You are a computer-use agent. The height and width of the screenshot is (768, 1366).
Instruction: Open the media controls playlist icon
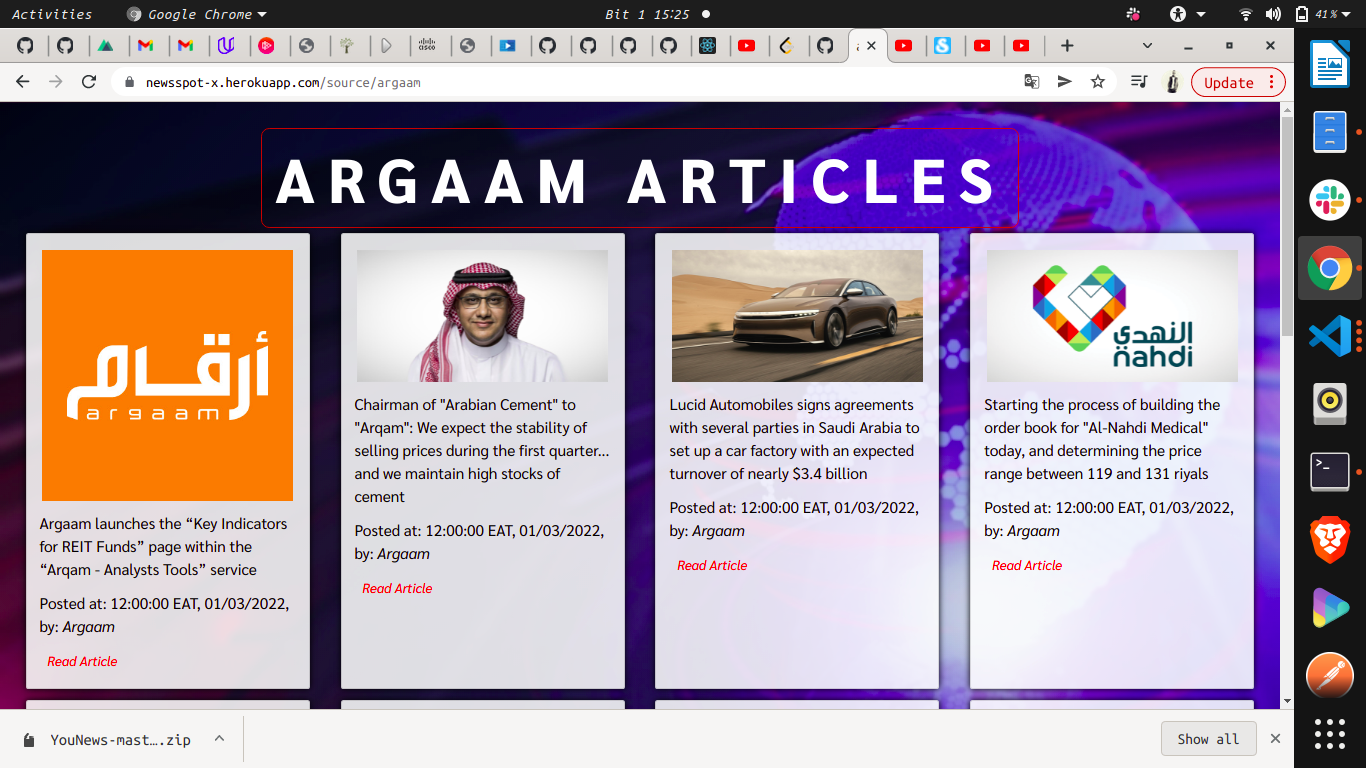pyautogui.click(x=1139, y=82)
